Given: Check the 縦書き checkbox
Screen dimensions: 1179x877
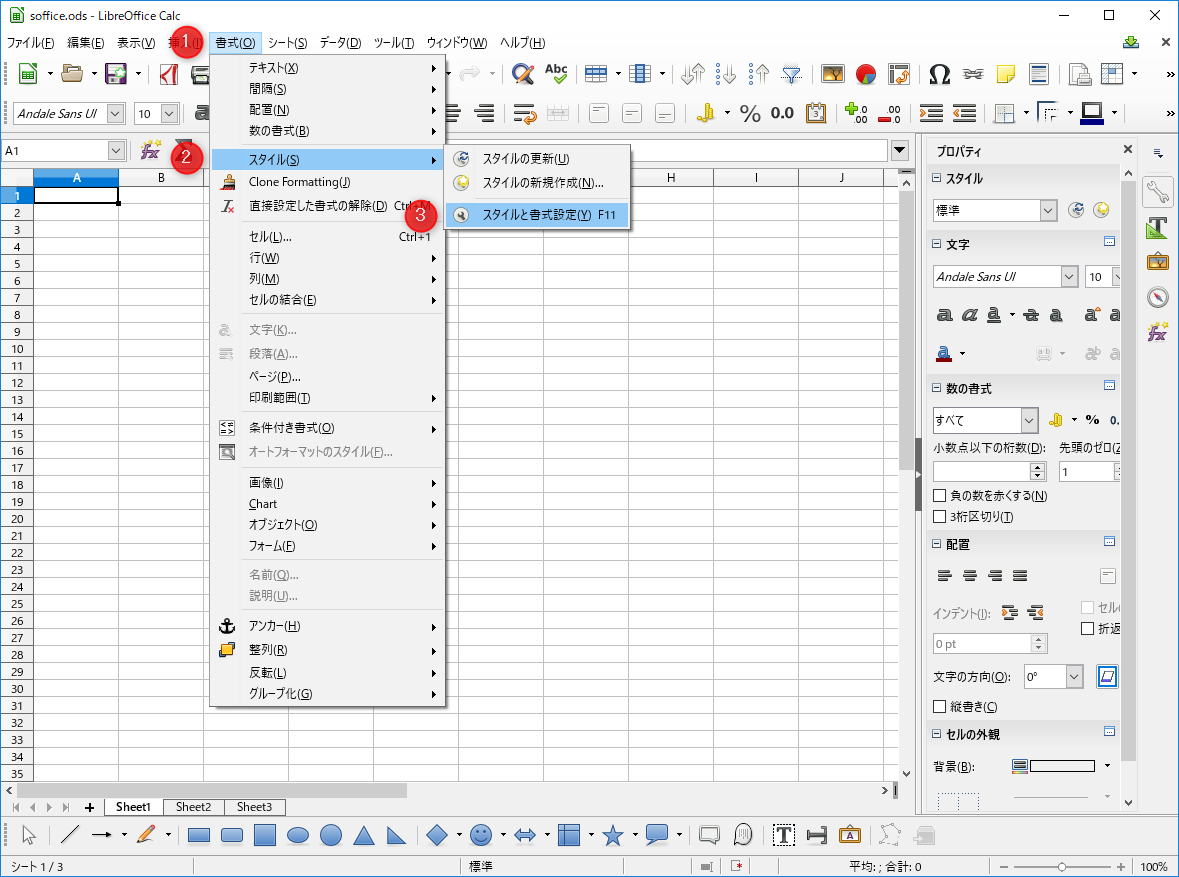Looking at the screenshot, I should pyautogui.click(x=939, y=707).
